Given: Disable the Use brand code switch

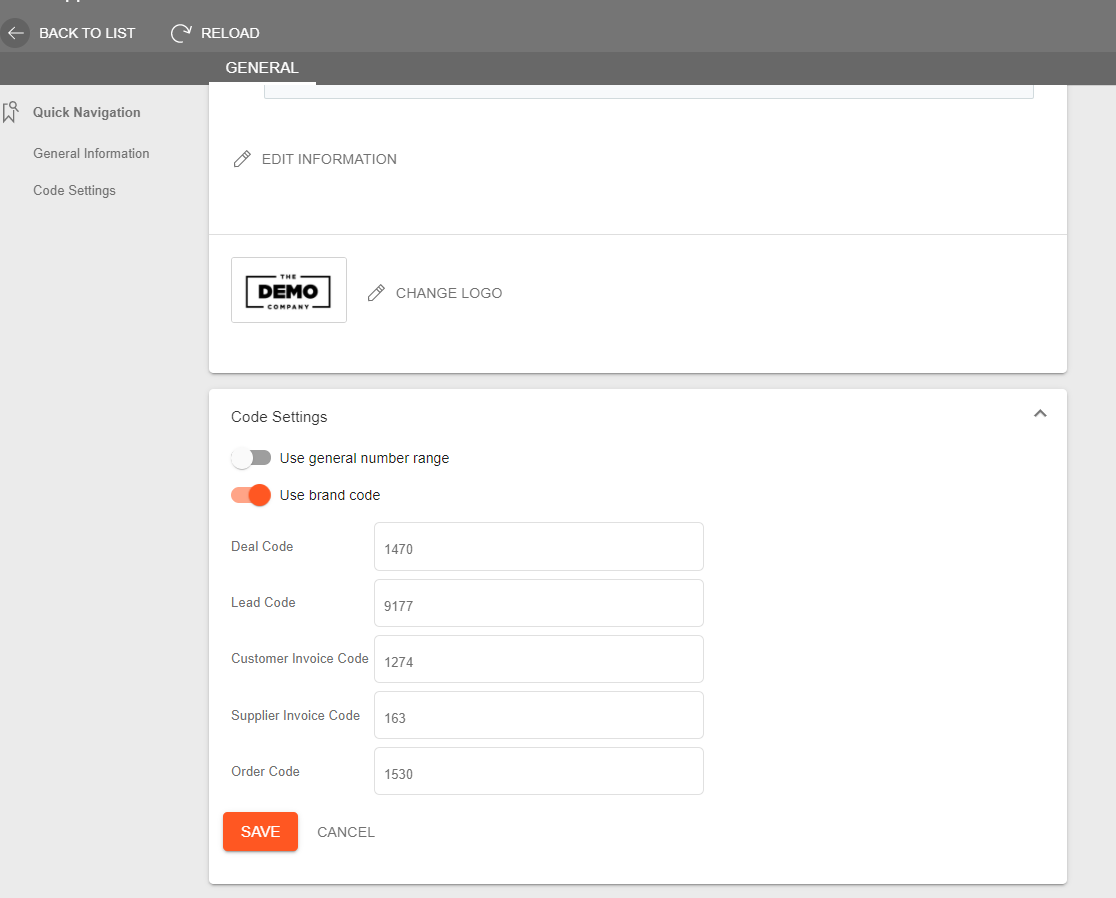Looking at the screenshot, I should [251, 495].
